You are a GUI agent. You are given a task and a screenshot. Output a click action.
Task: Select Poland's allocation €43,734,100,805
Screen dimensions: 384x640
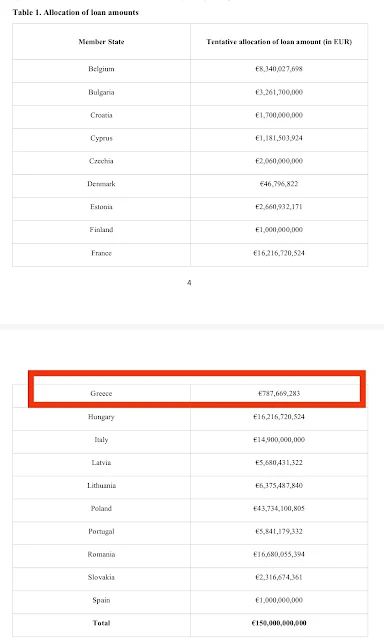tap(279, 509)
